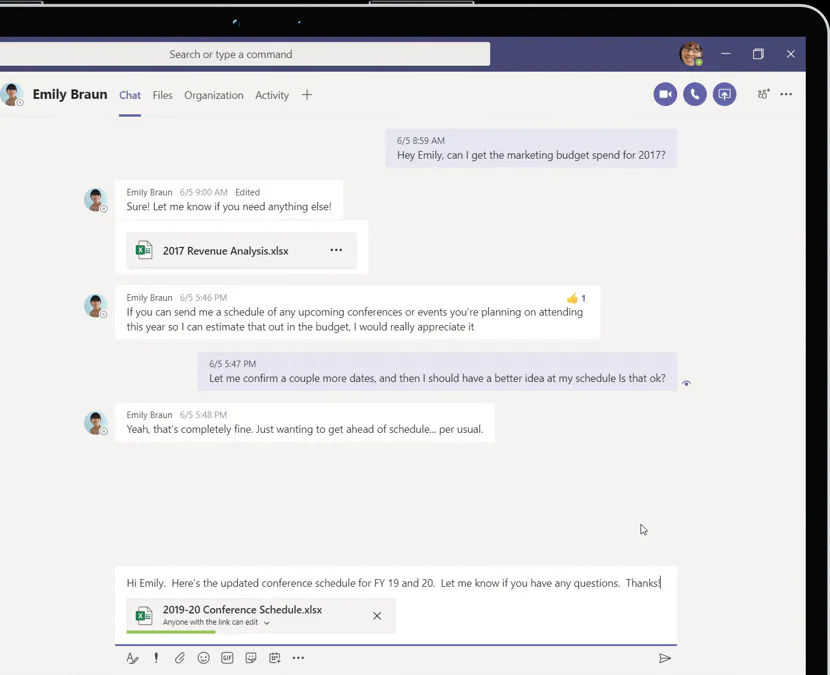Viewport: 830px width, 675px height.
Task: Switch to the Files tab
Action: coord(162,95)
